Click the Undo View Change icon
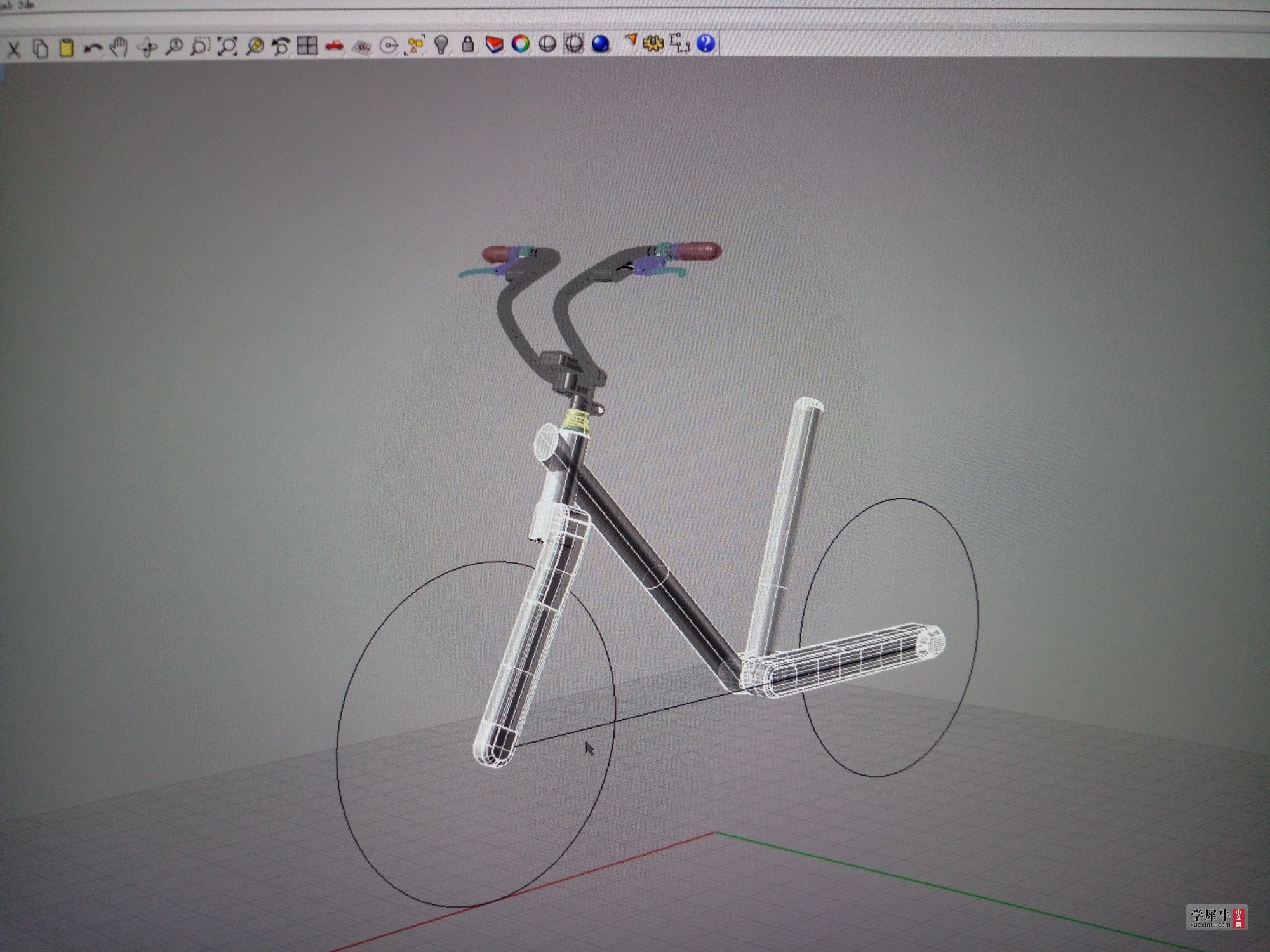 coord(281,46)
